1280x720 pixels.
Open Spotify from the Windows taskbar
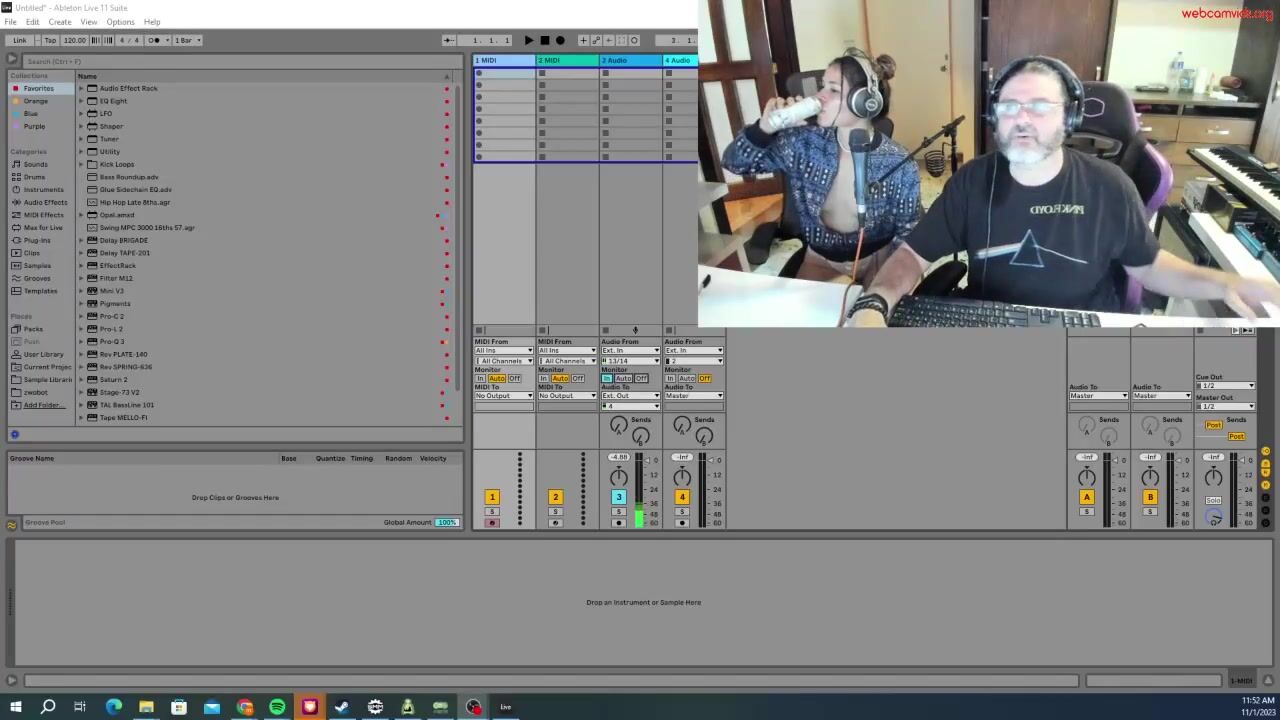click(x=277, y=707)
